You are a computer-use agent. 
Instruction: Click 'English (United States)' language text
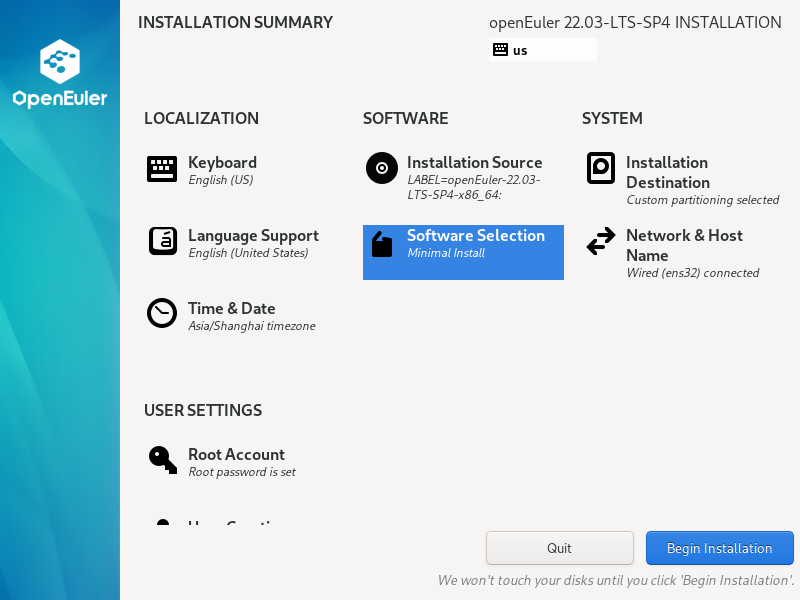tap(248, 253)
